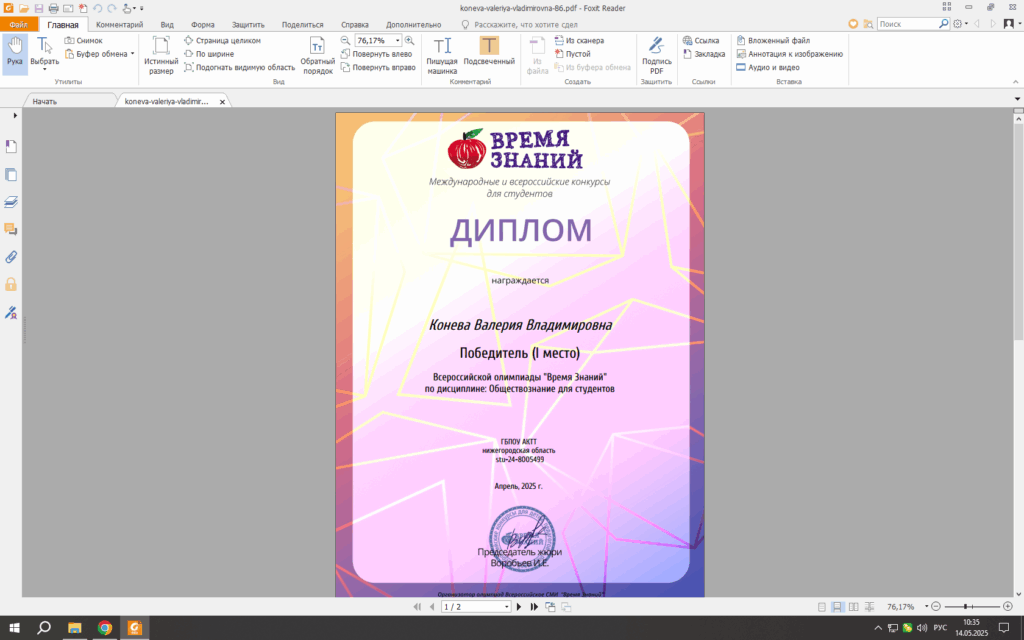Image resolution: width=1024 pixels, height=640 pixels.
Task: Switch to continuous facing view mode
Action: pos(869,607)
